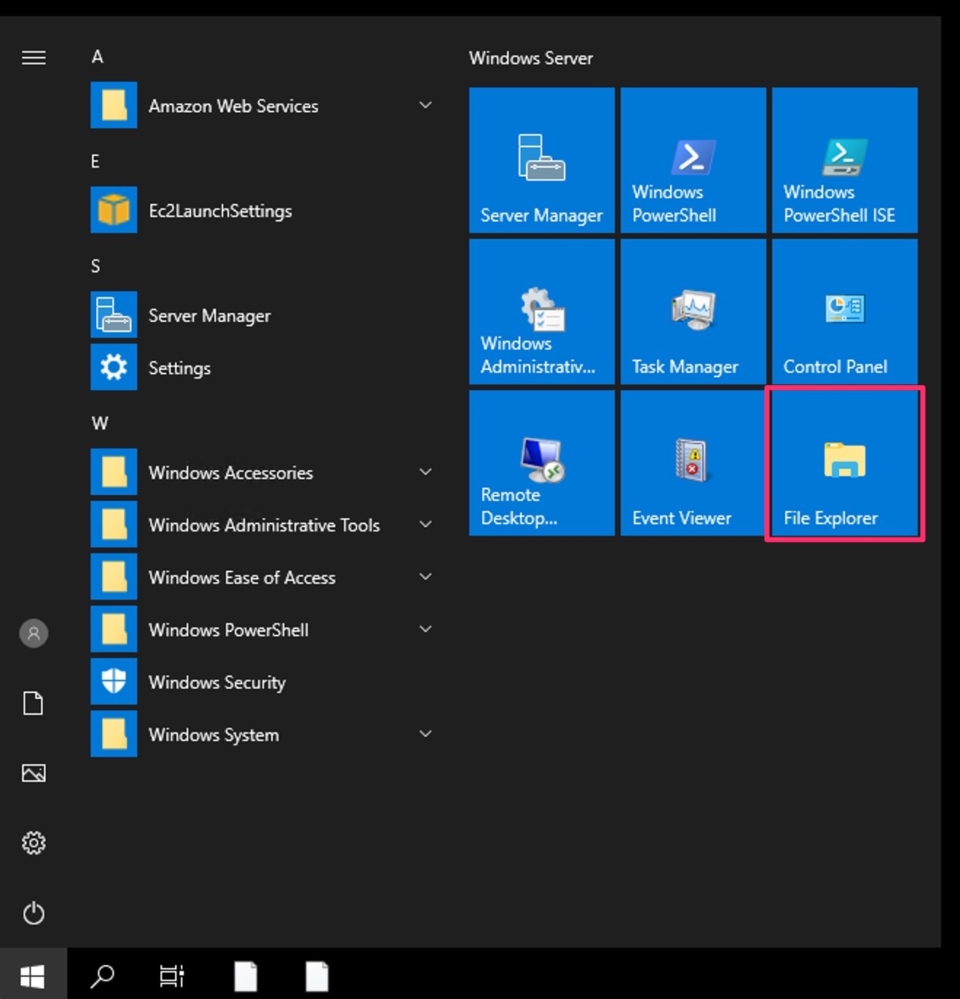The image size is (960, 999).
Task: Open Task View from the taskbar
Action: click(171, 975)
